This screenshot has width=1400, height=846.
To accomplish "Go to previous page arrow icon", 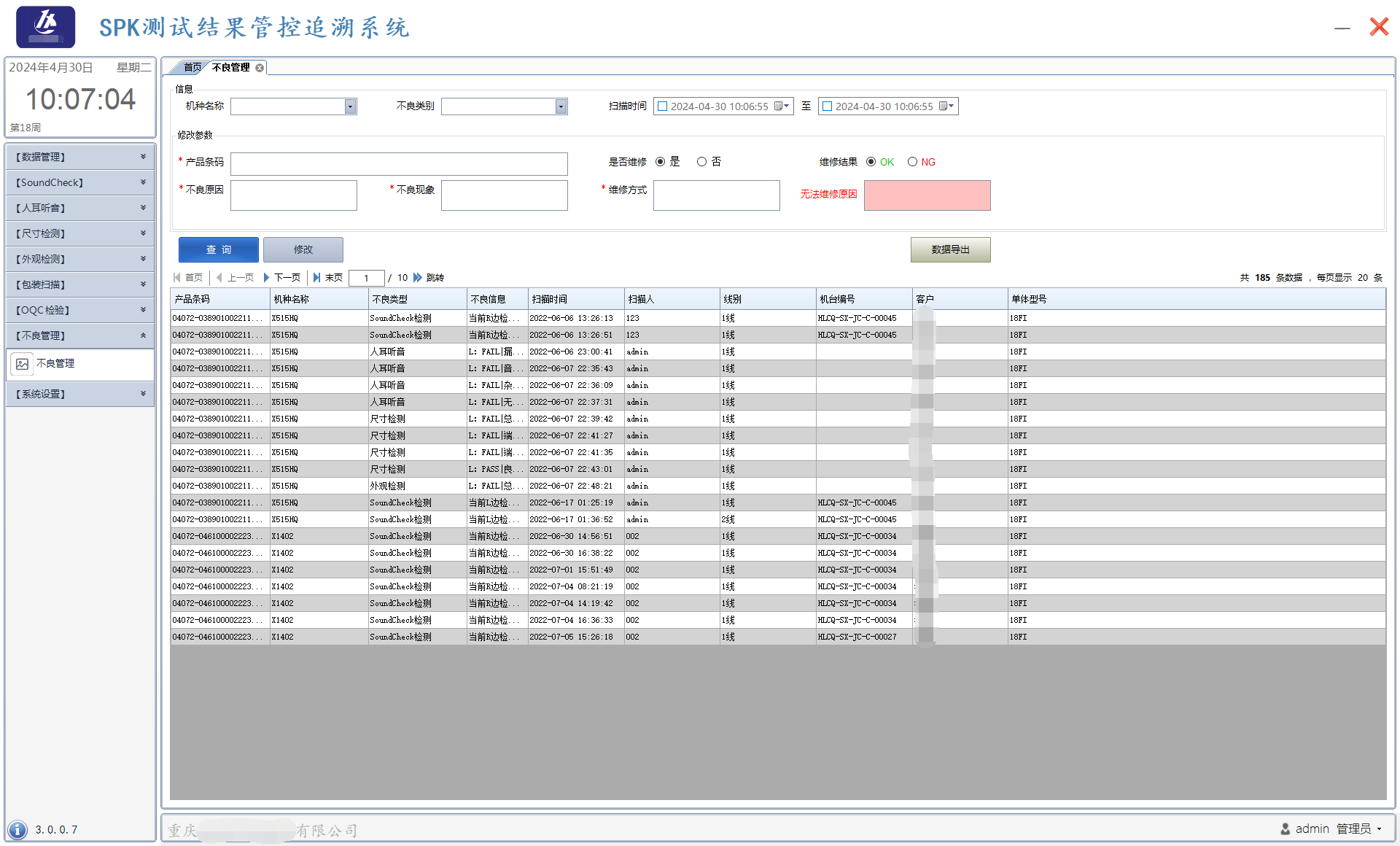I will pyautogui.click(x=219, y=278).
